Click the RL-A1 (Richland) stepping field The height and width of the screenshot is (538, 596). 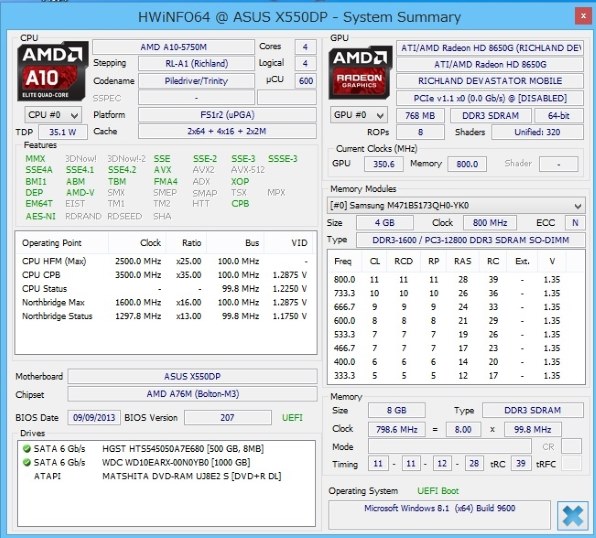tap(196, 63)
